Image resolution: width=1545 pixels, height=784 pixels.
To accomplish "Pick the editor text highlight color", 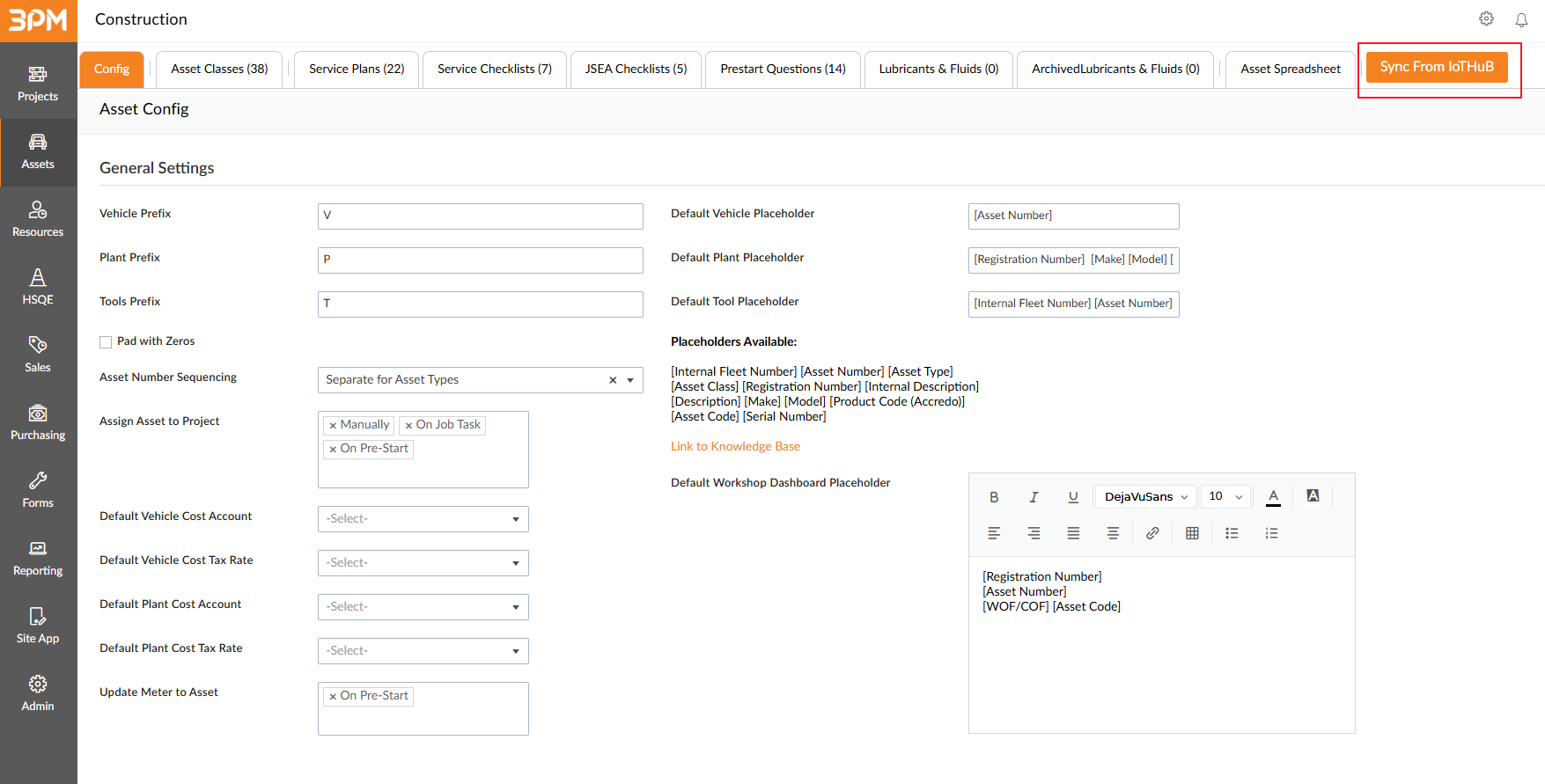I will pos(1313,496).
